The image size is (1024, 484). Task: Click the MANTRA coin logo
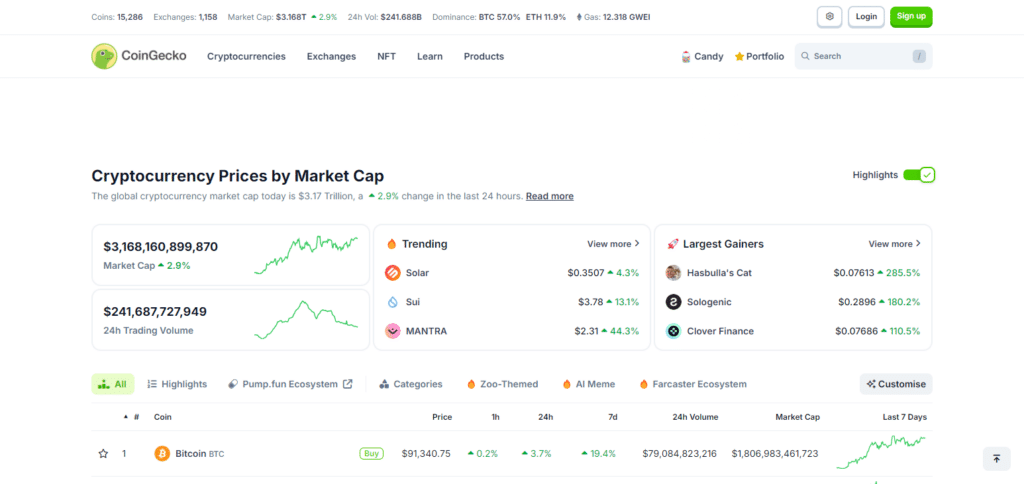(x=392, y=331)
